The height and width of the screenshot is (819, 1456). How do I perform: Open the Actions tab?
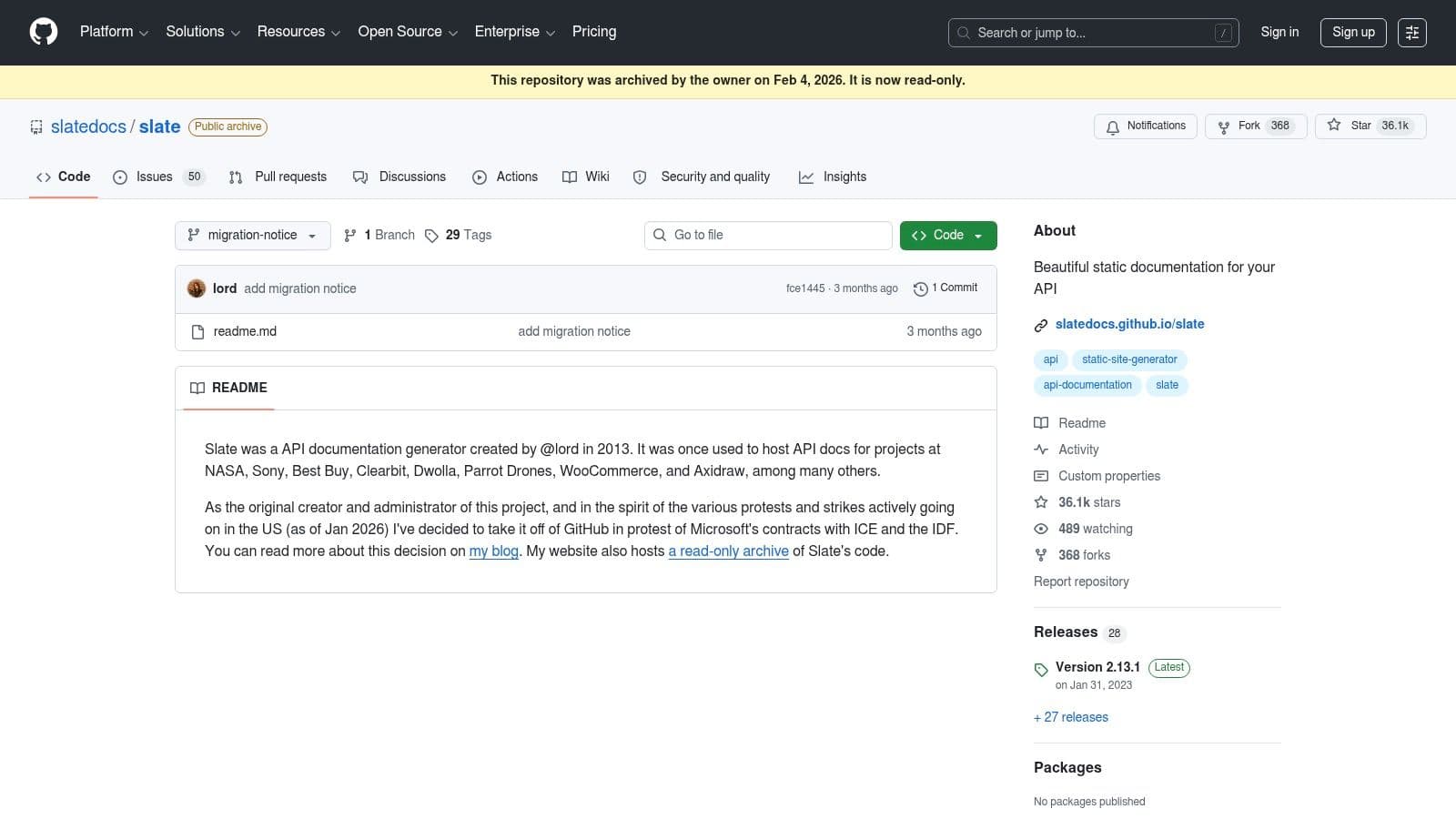(x=505, y=177)
